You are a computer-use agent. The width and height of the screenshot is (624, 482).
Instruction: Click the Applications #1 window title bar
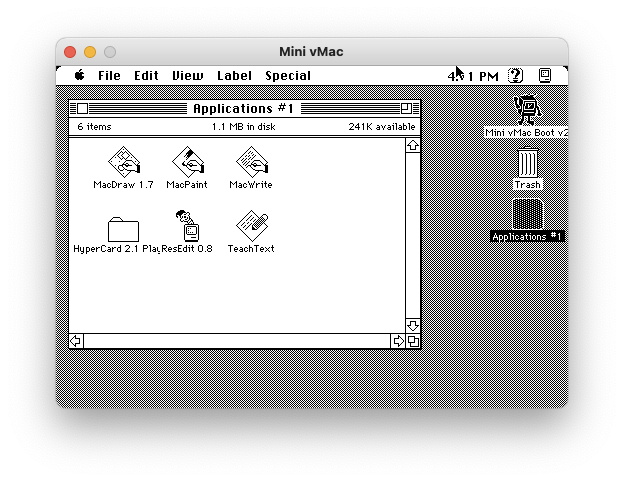pyautogui.click(x=244, y=108)
